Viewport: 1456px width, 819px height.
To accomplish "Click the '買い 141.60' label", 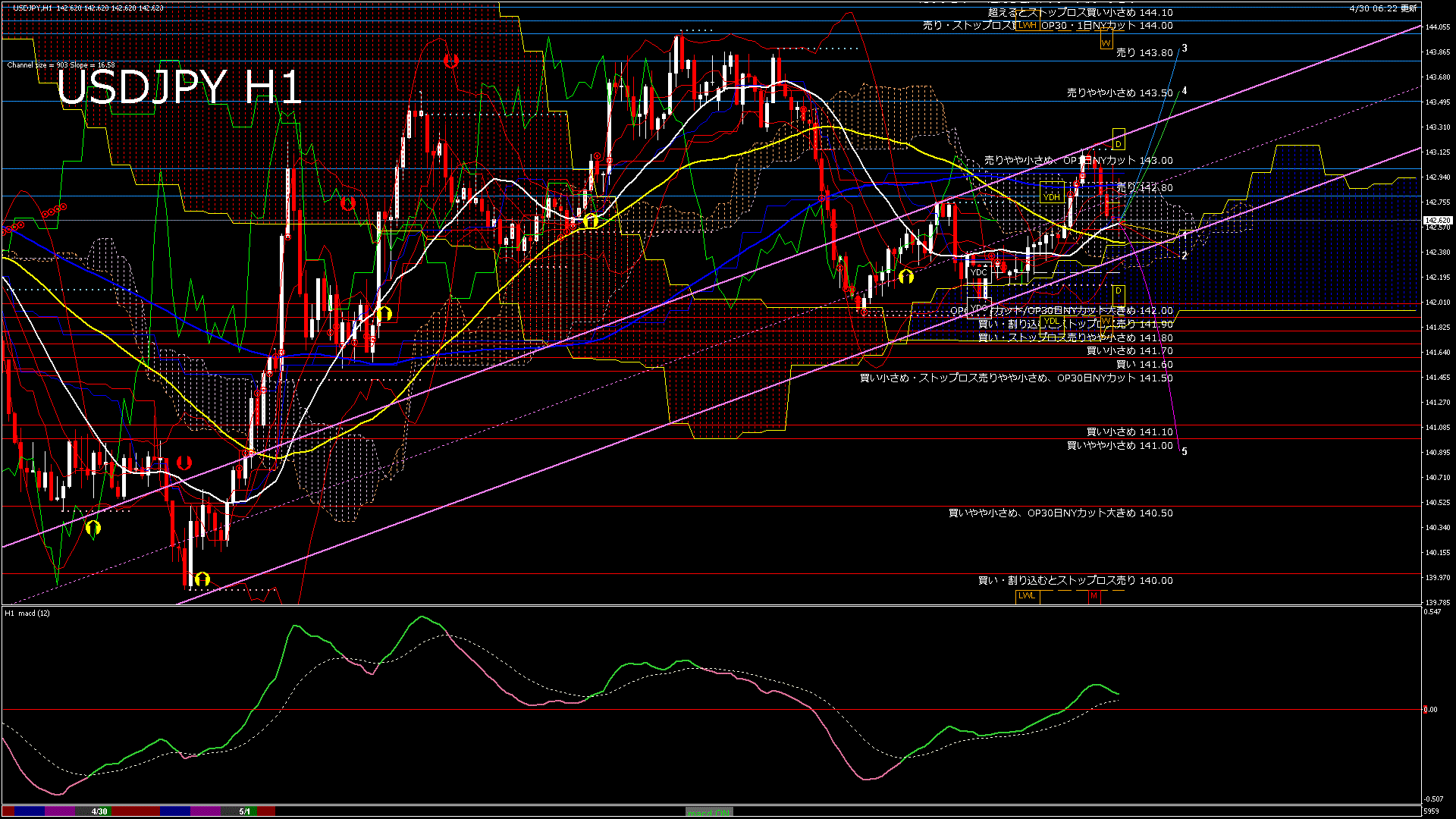I will pos(1144,365).
